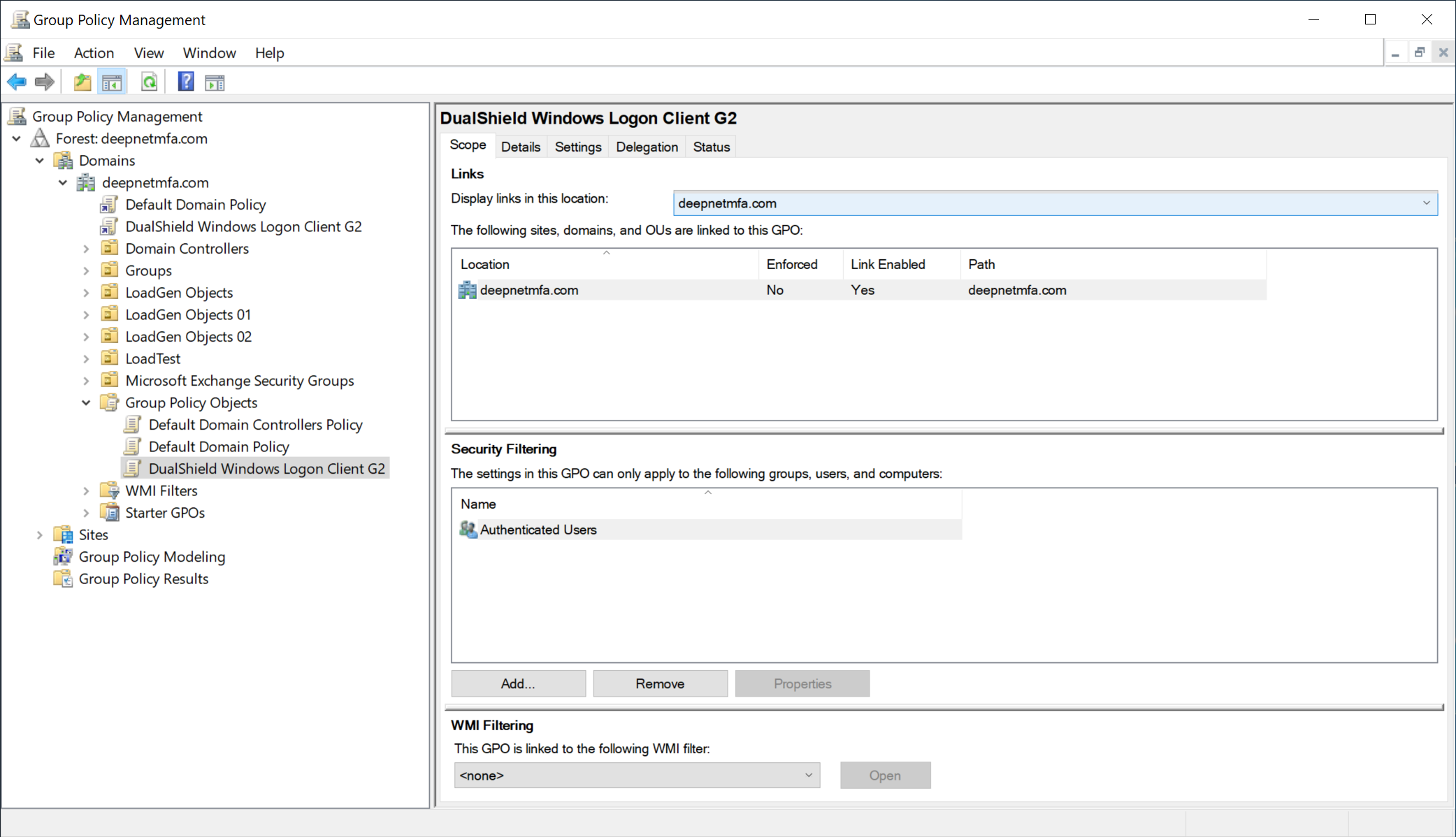Click the Remove button
Image resolution: width=1456 pixels, height=837 pixels.
[660, 683]
